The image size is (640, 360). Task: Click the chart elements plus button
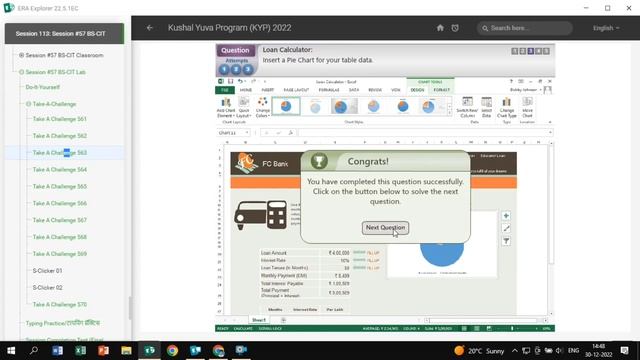[x=506, y=216]
